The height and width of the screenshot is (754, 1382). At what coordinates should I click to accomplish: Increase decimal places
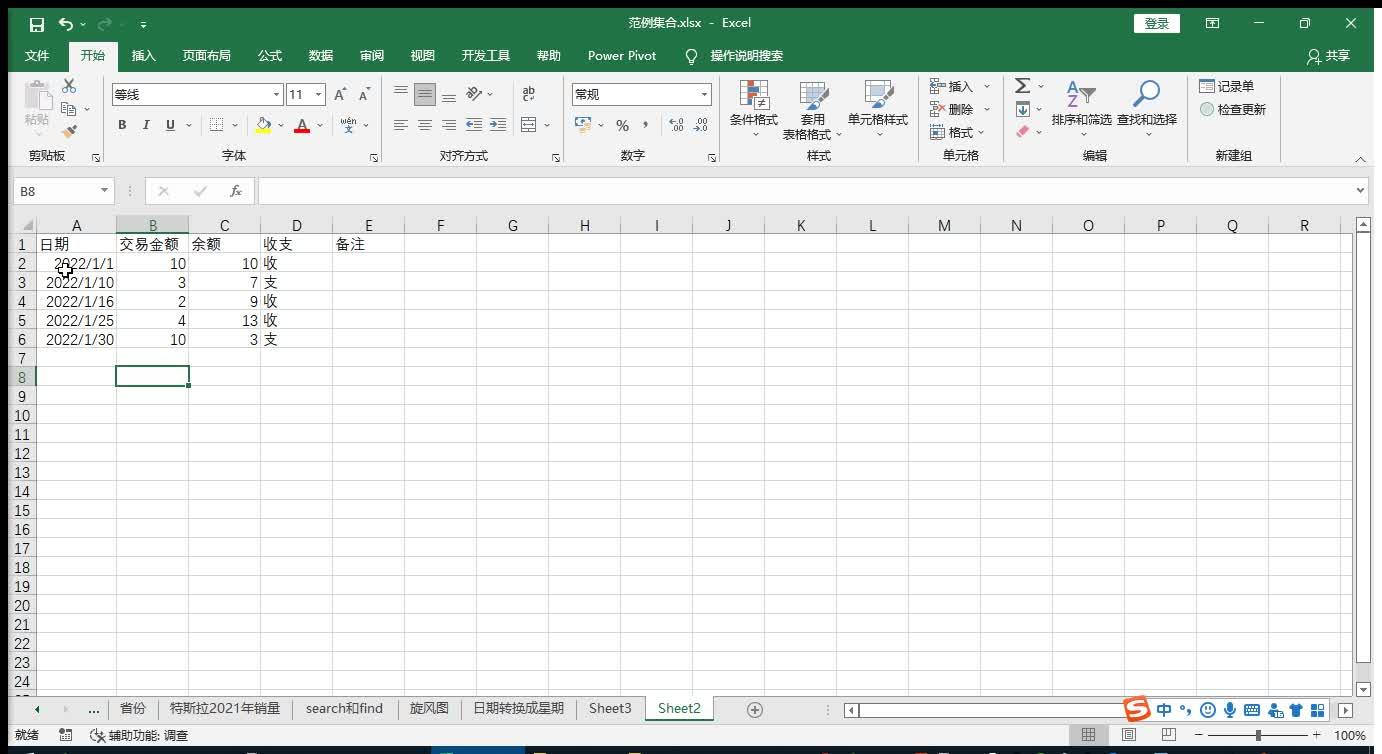click(x=676, y=125)
